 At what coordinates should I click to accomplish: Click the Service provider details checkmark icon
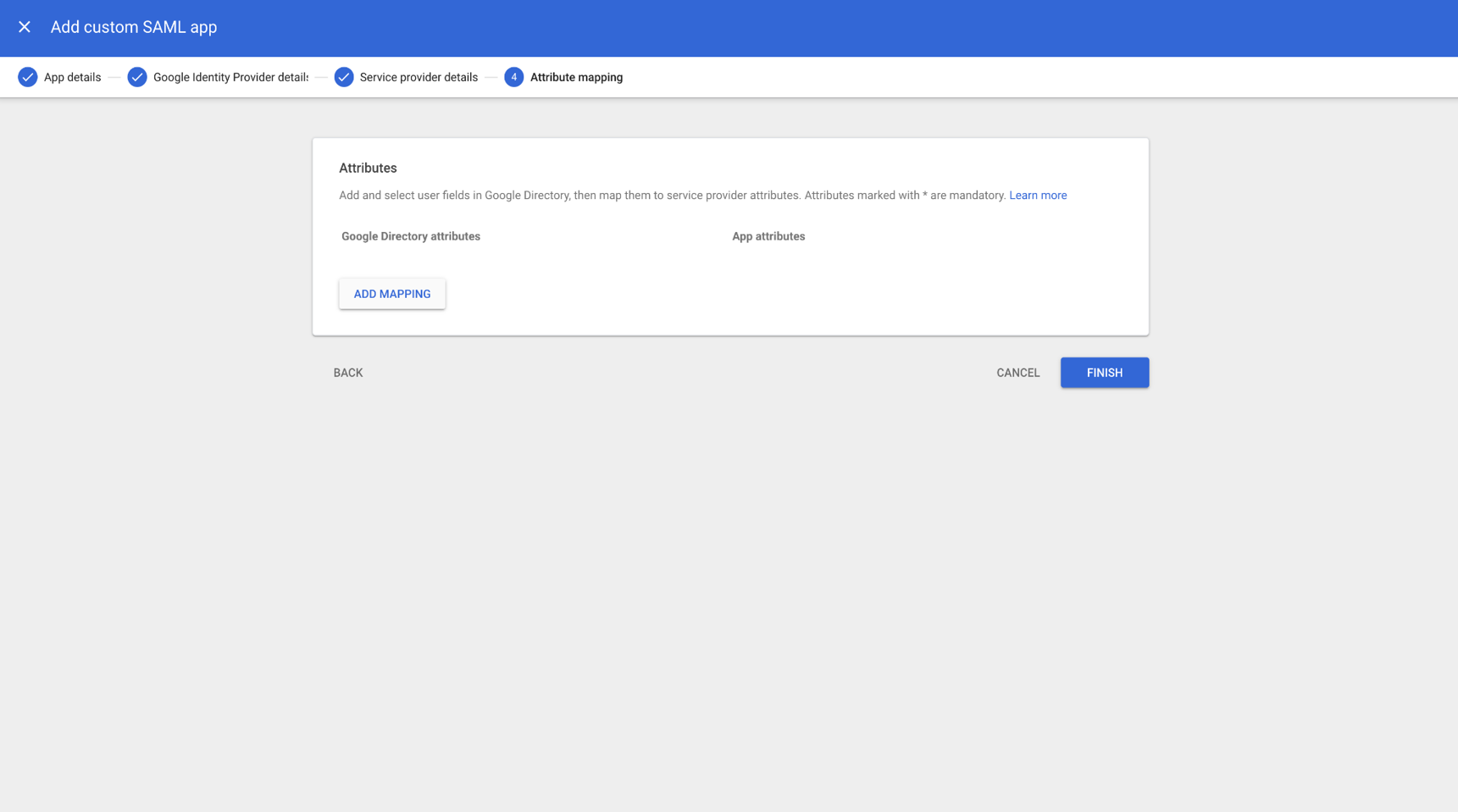344,77
